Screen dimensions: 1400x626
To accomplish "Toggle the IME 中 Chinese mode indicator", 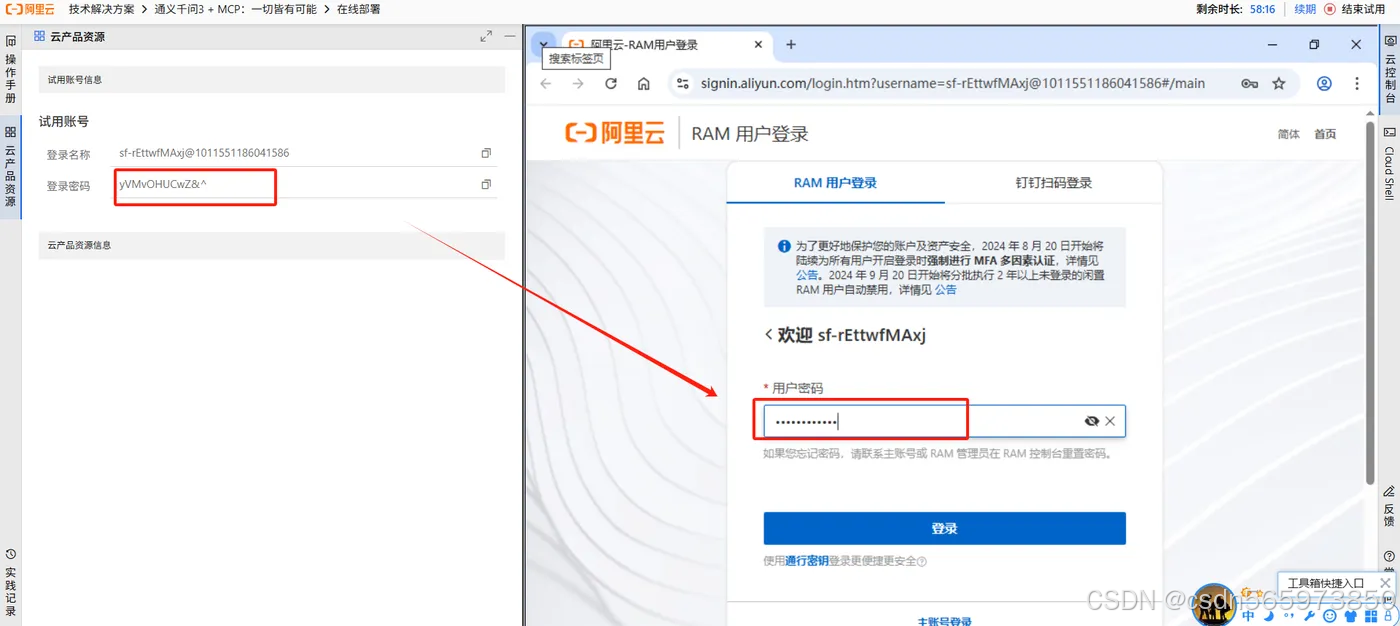I will coord(1249,616).
